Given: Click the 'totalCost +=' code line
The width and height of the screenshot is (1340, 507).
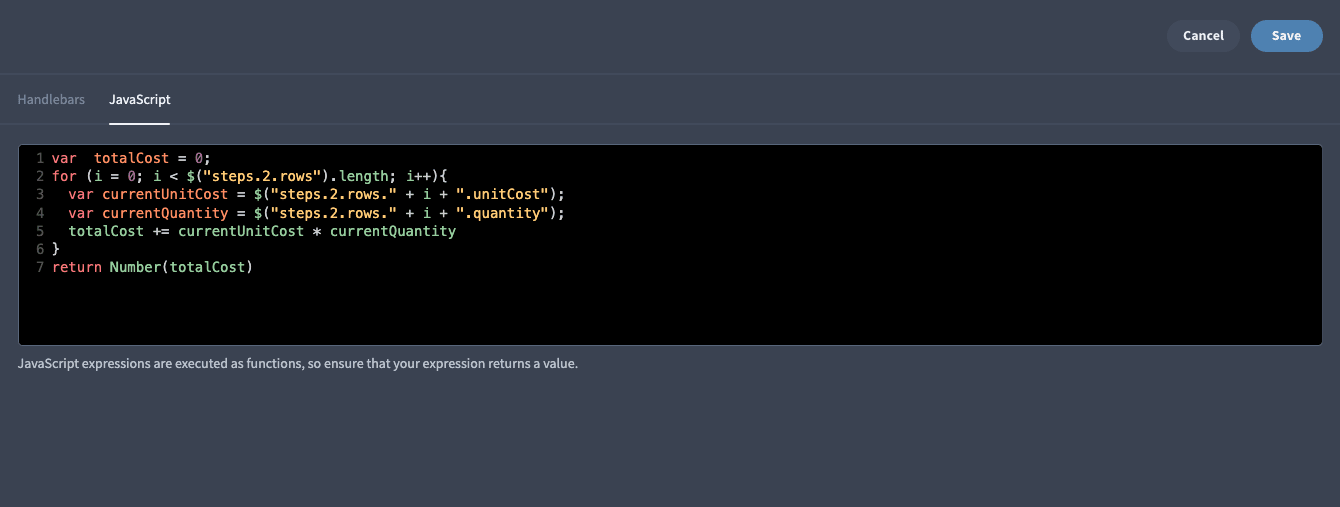Looking at the screenshot, I should coord(262,231).
